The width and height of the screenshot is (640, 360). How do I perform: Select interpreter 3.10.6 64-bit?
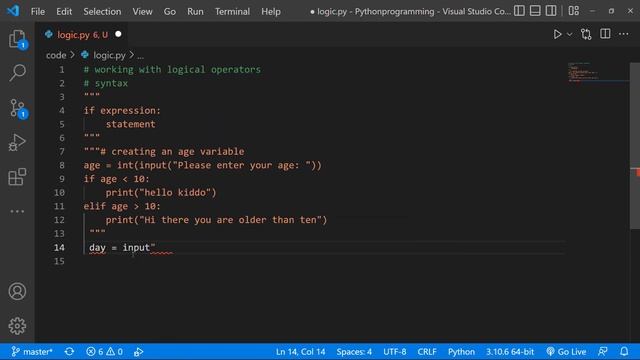click(510, 351)
